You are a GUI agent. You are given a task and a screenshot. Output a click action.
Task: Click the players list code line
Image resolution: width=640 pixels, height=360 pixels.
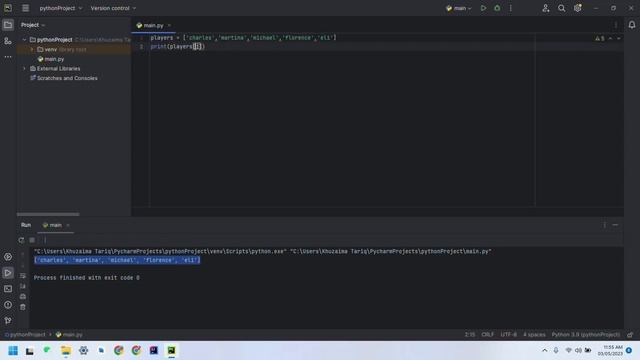tap(243, 38)
